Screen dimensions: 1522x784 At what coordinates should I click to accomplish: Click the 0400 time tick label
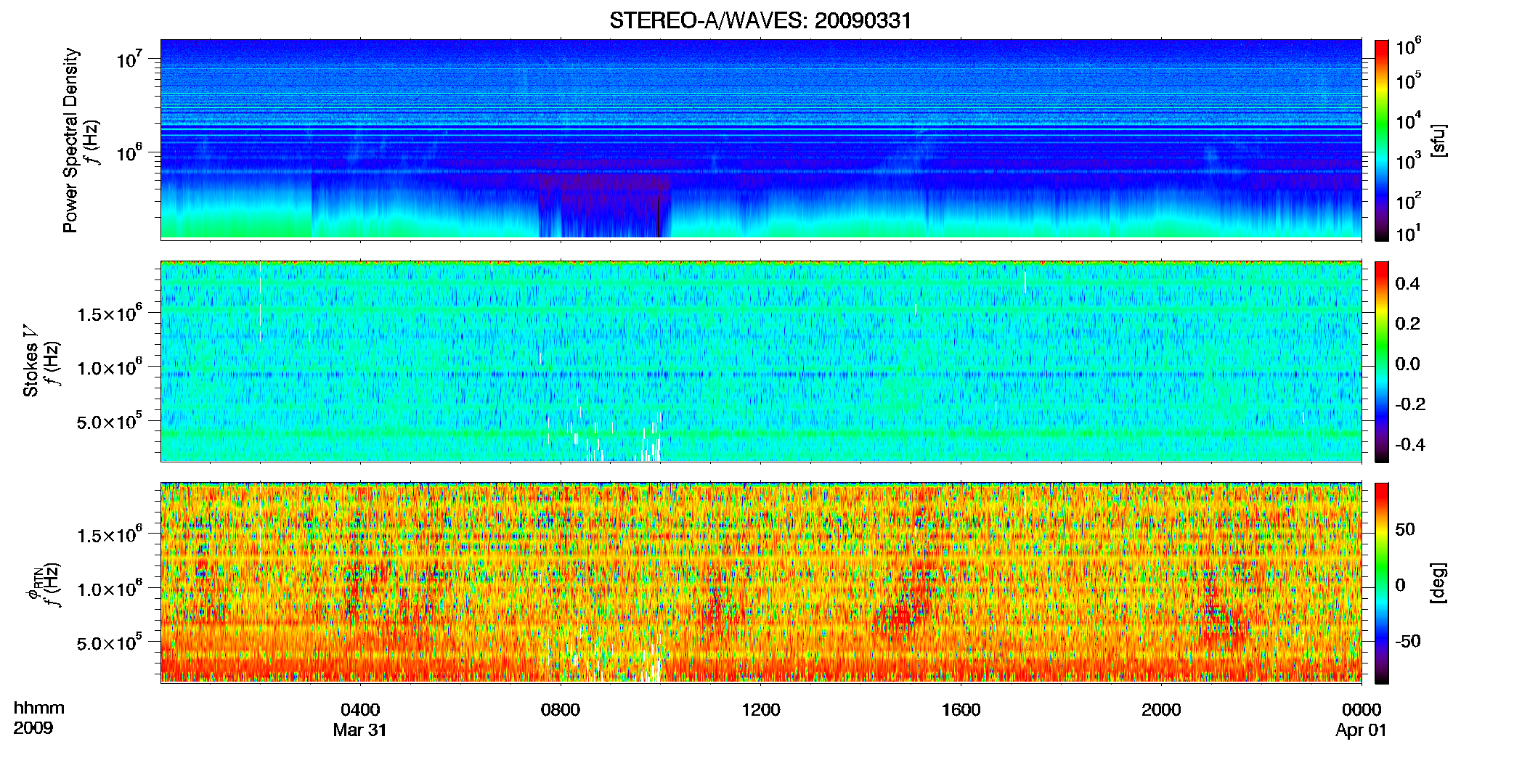pos(360,709)
